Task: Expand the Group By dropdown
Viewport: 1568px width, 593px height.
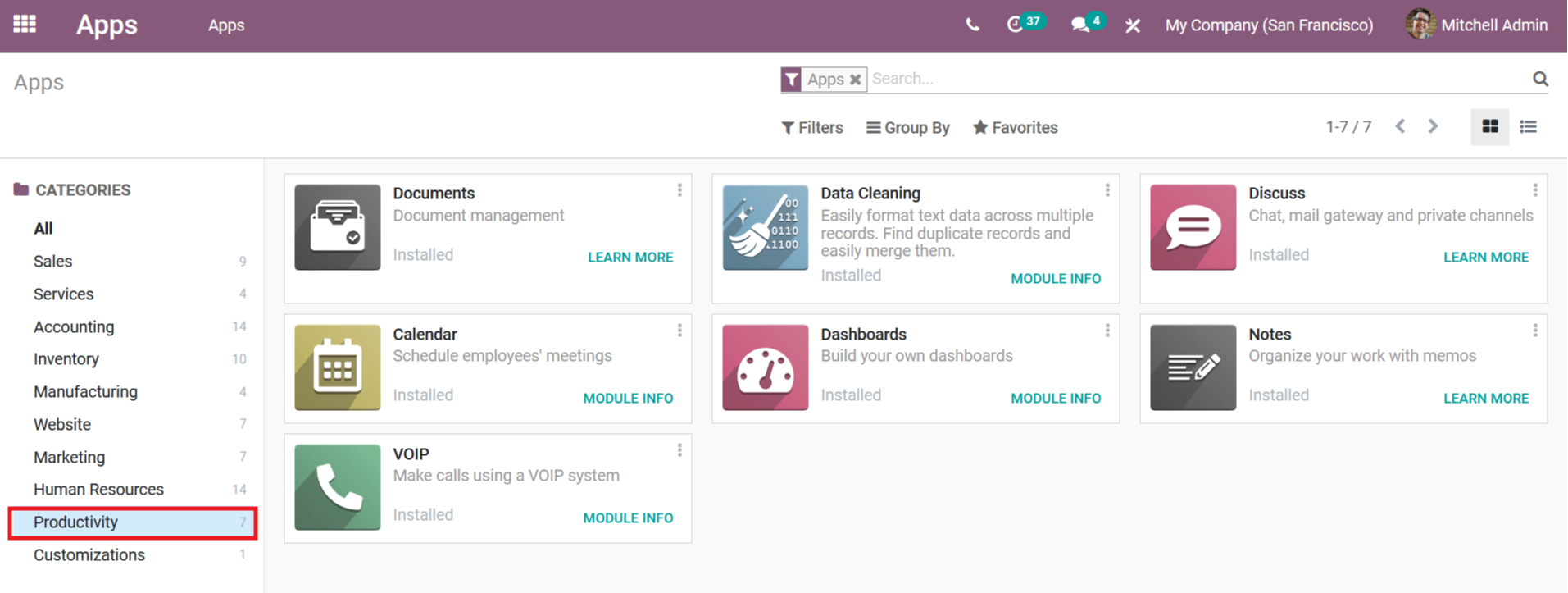Action: (908, 127)
